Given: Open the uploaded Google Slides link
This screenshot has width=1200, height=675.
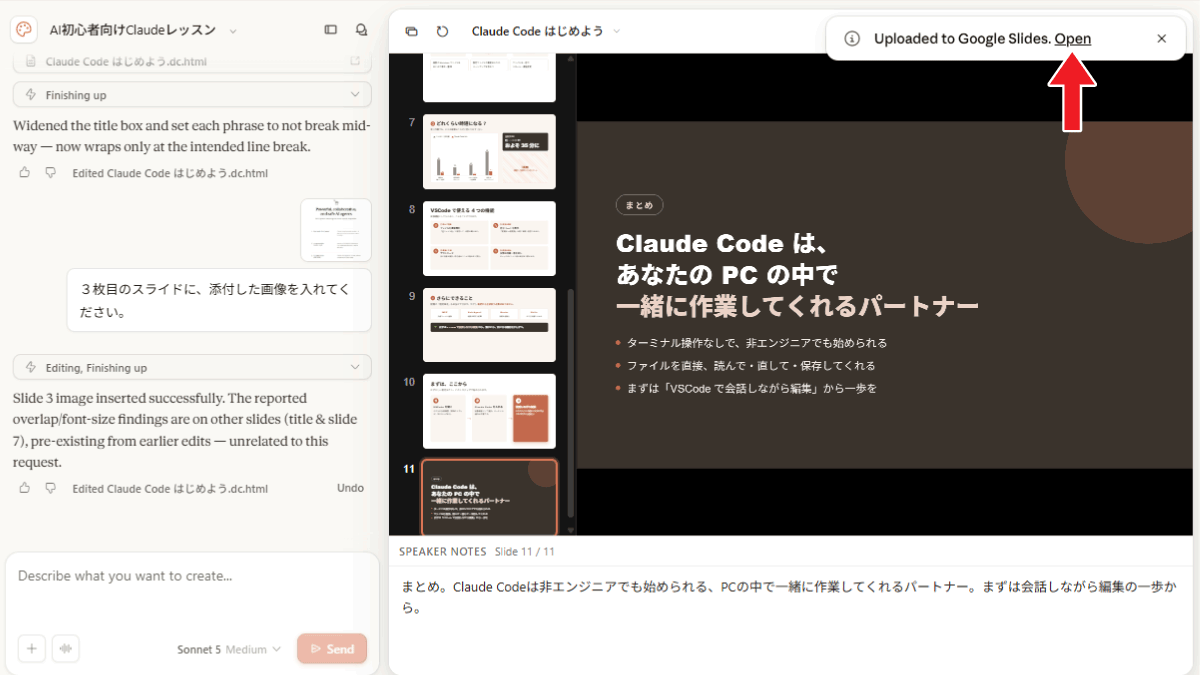Looking at the screenshot, I should point(1072,39).
